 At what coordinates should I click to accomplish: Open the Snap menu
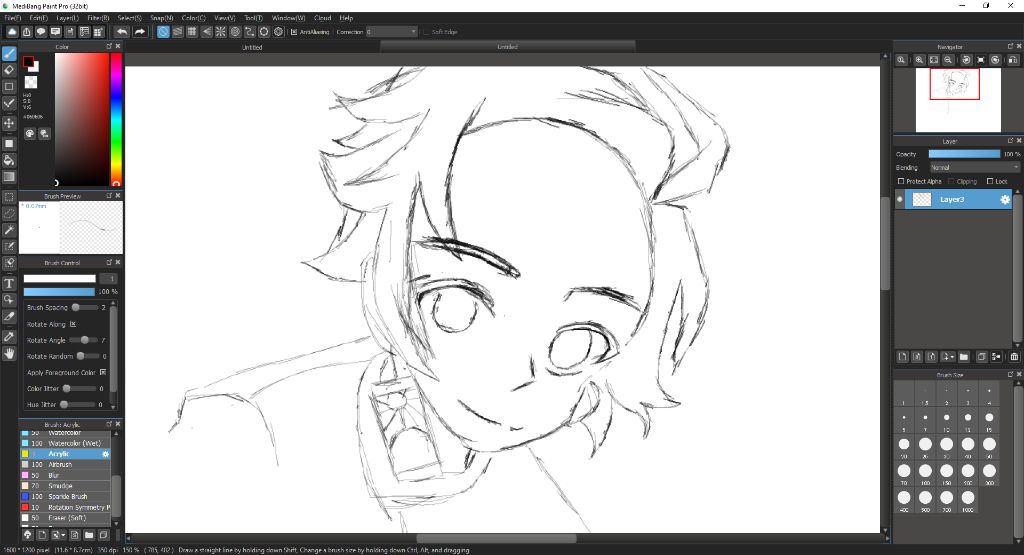(161, 18)
